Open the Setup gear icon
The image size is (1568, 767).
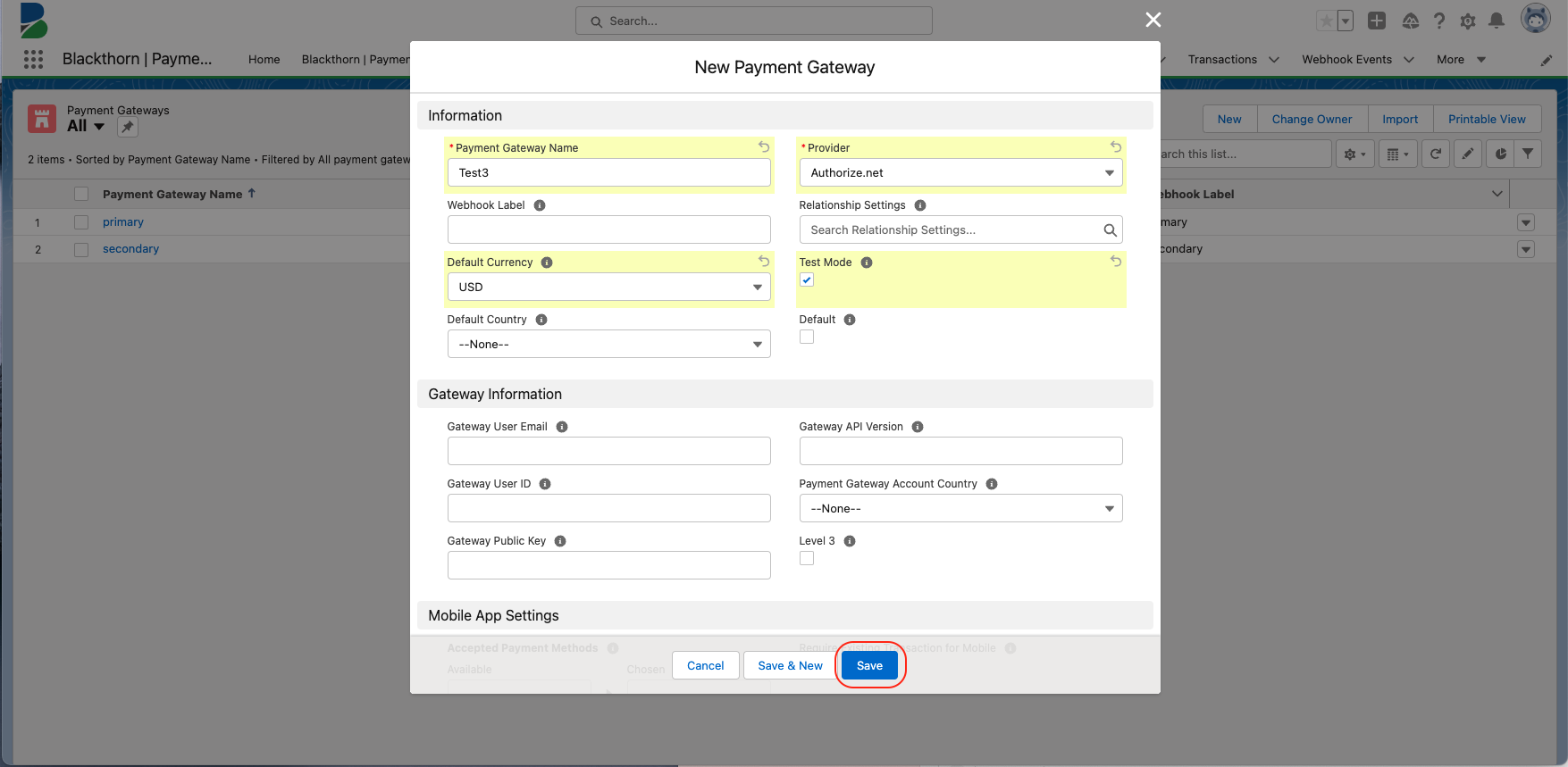[x=1468, y=21]
